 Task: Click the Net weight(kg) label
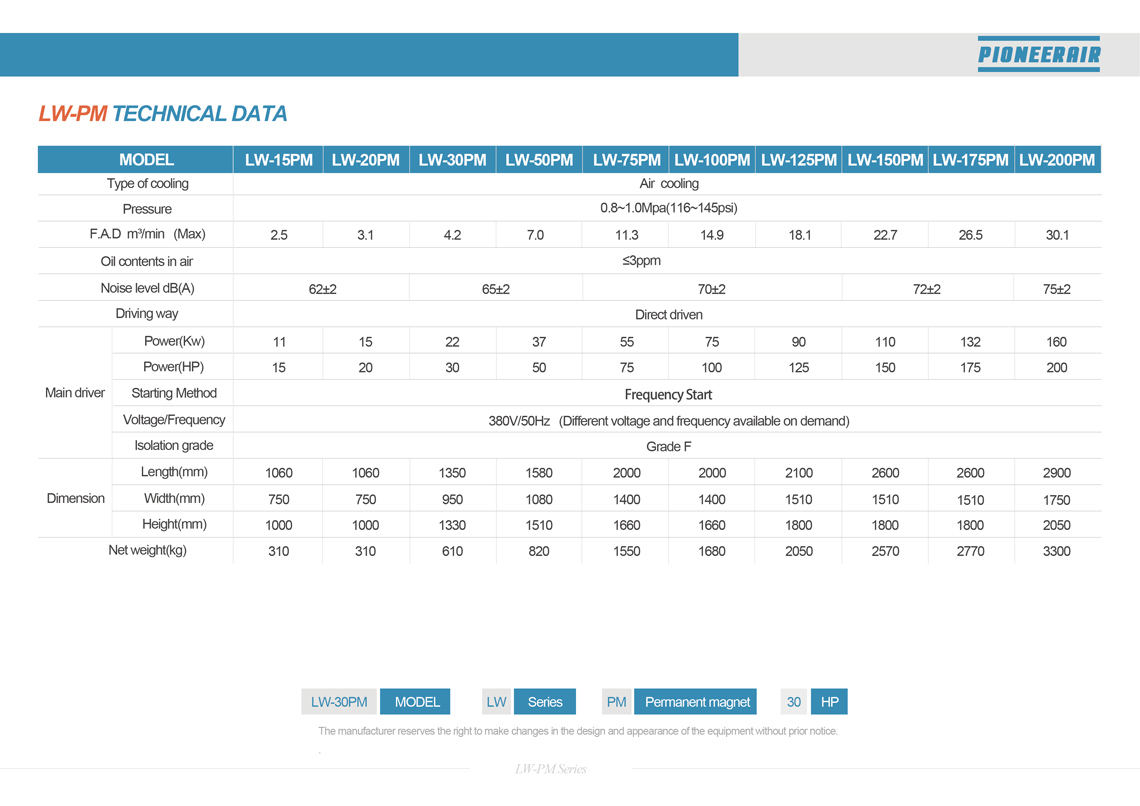148,551
